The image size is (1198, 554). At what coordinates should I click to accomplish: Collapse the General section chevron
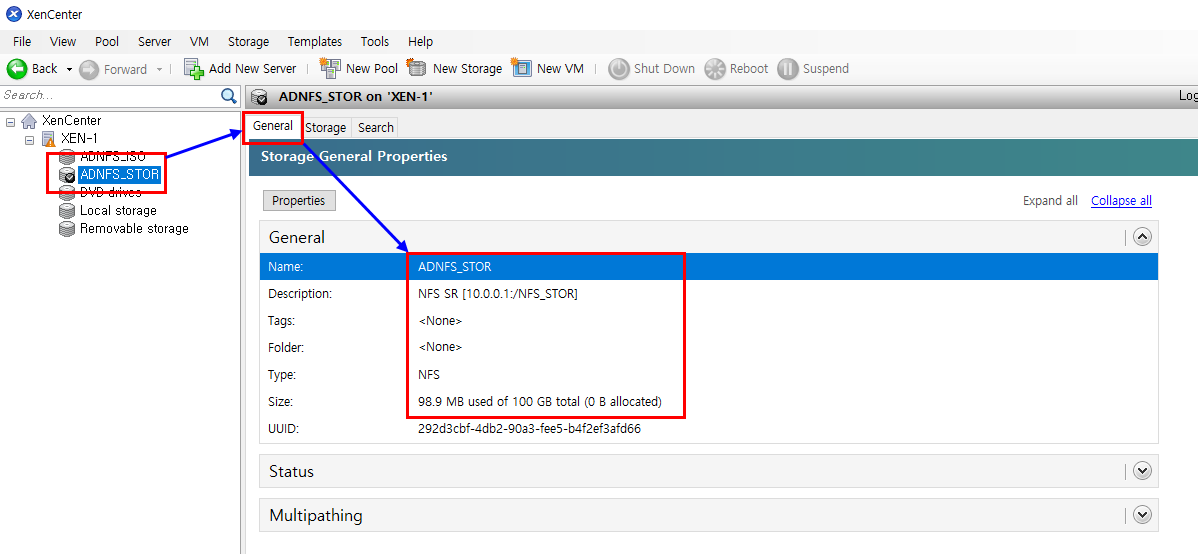(1142, 237)
